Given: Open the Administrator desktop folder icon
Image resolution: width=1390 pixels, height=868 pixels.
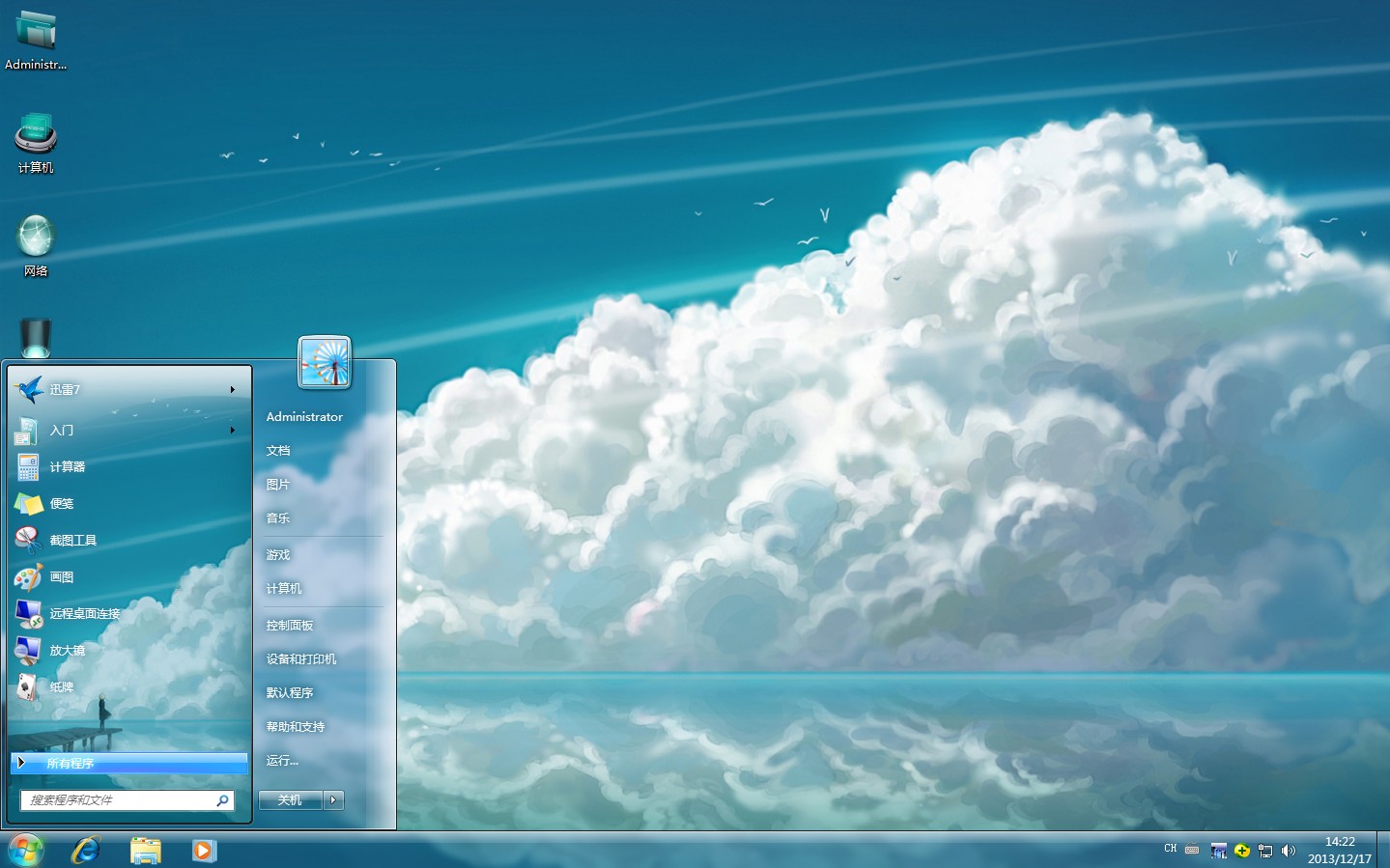Looking at the screenshot, I should 36,41.
